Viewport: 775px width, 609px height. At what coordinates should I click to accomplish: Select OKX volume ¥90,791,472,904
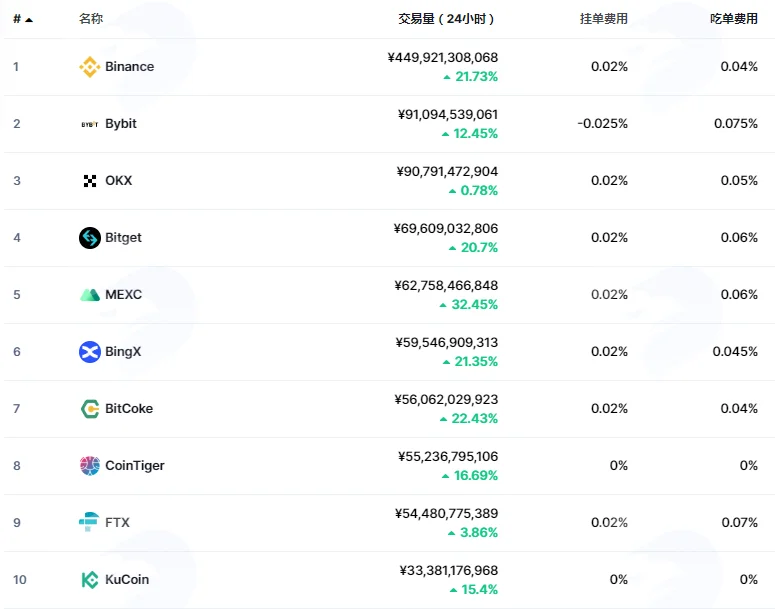(447, 172)
